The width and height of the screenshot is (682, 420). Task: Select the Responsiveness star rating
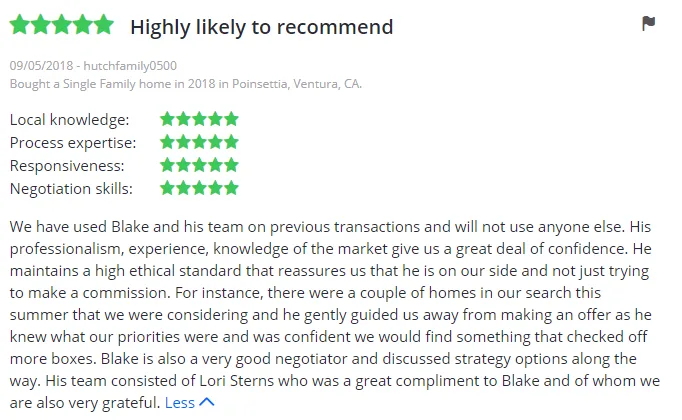[199, 165]
